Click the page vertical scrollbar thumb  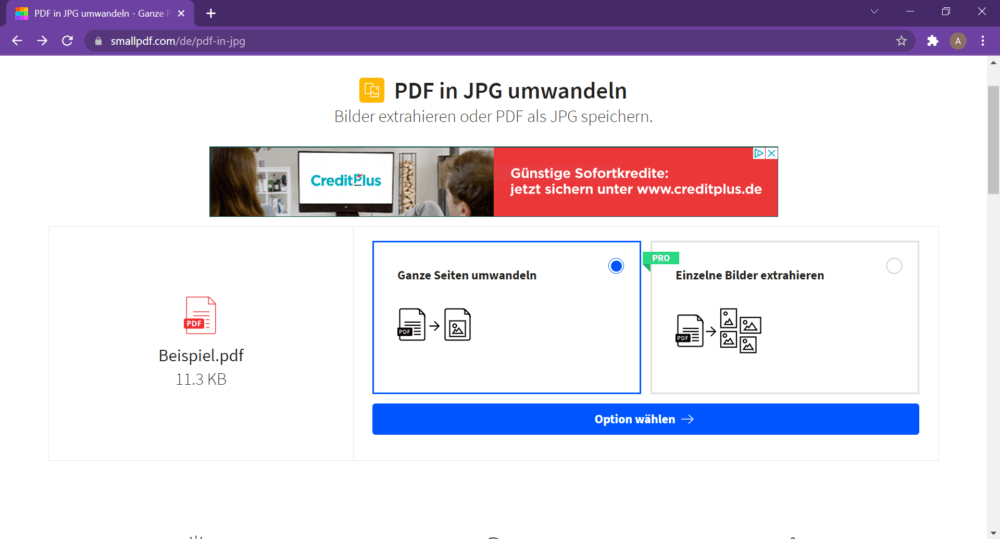[x=993, y=140]
